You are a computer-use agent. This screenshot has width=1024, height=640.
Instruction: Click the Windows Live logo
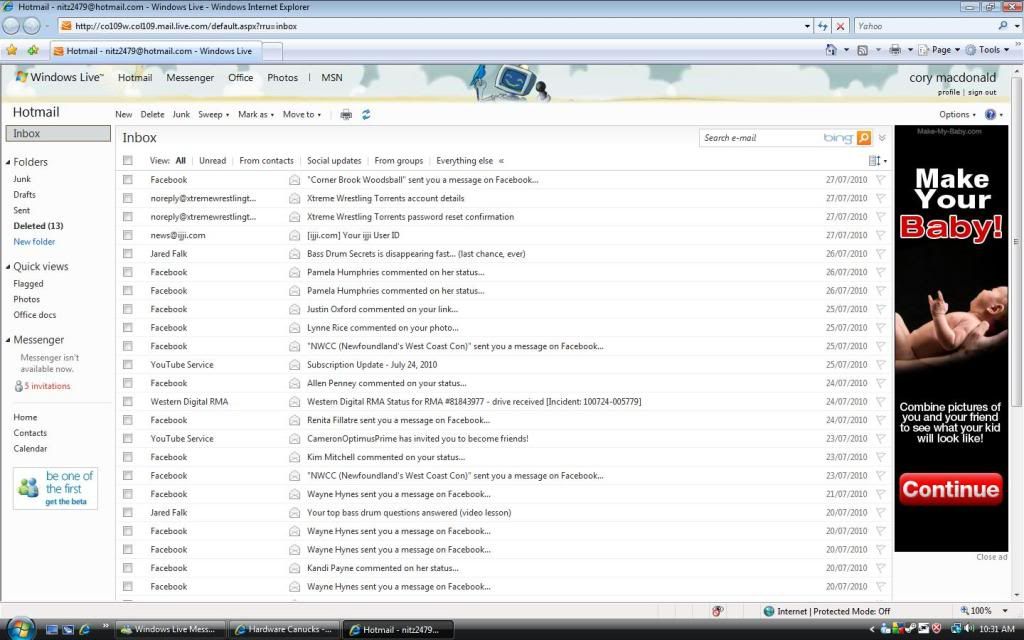point(59,77)
